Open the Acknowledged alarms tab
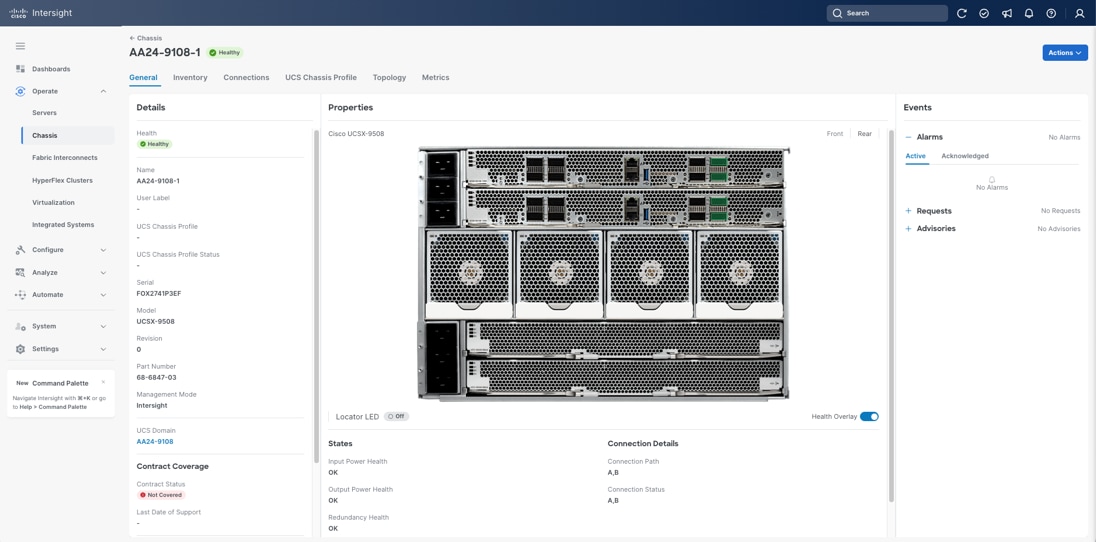Image resolution: width=1096 pixels, height=542 pixels. 964,156
